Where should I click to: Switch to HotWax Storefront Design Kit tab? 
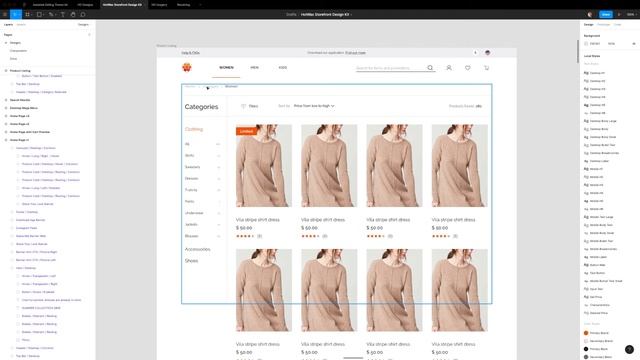pyautogui.click(x=122, y=5)
